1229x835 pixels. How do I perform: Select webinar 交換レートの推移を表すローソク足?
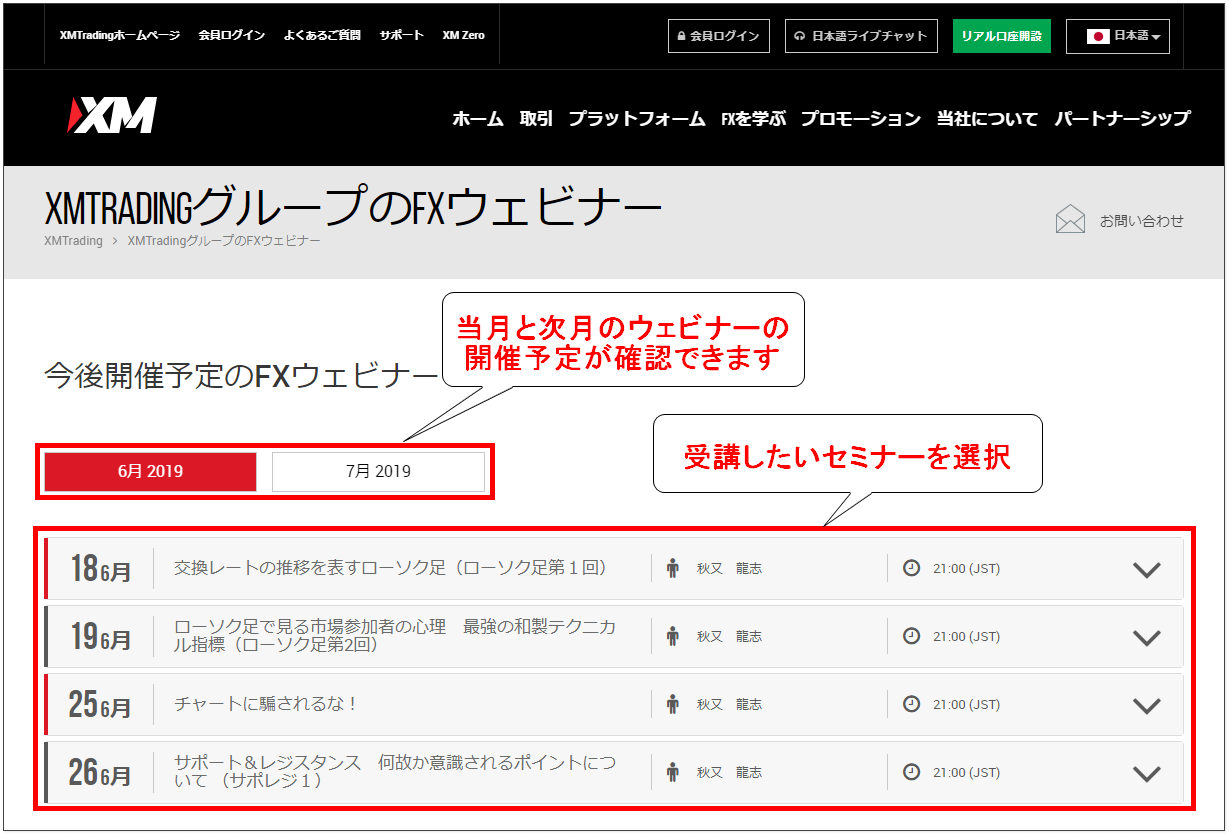(391, 568)
